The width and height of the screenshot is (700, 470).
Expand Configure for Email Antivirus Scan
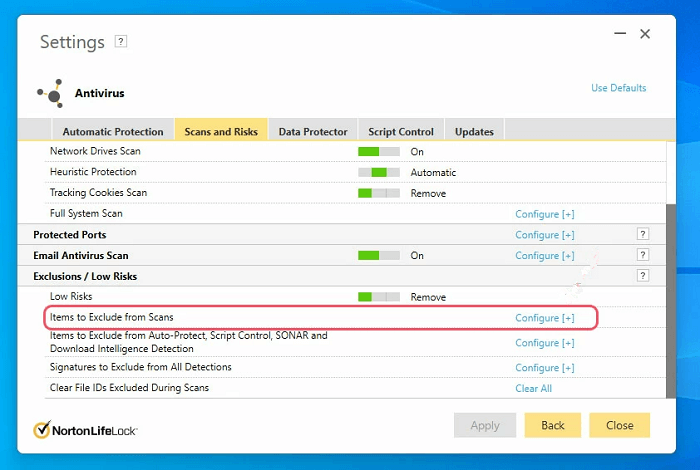(x=545, y=256)
